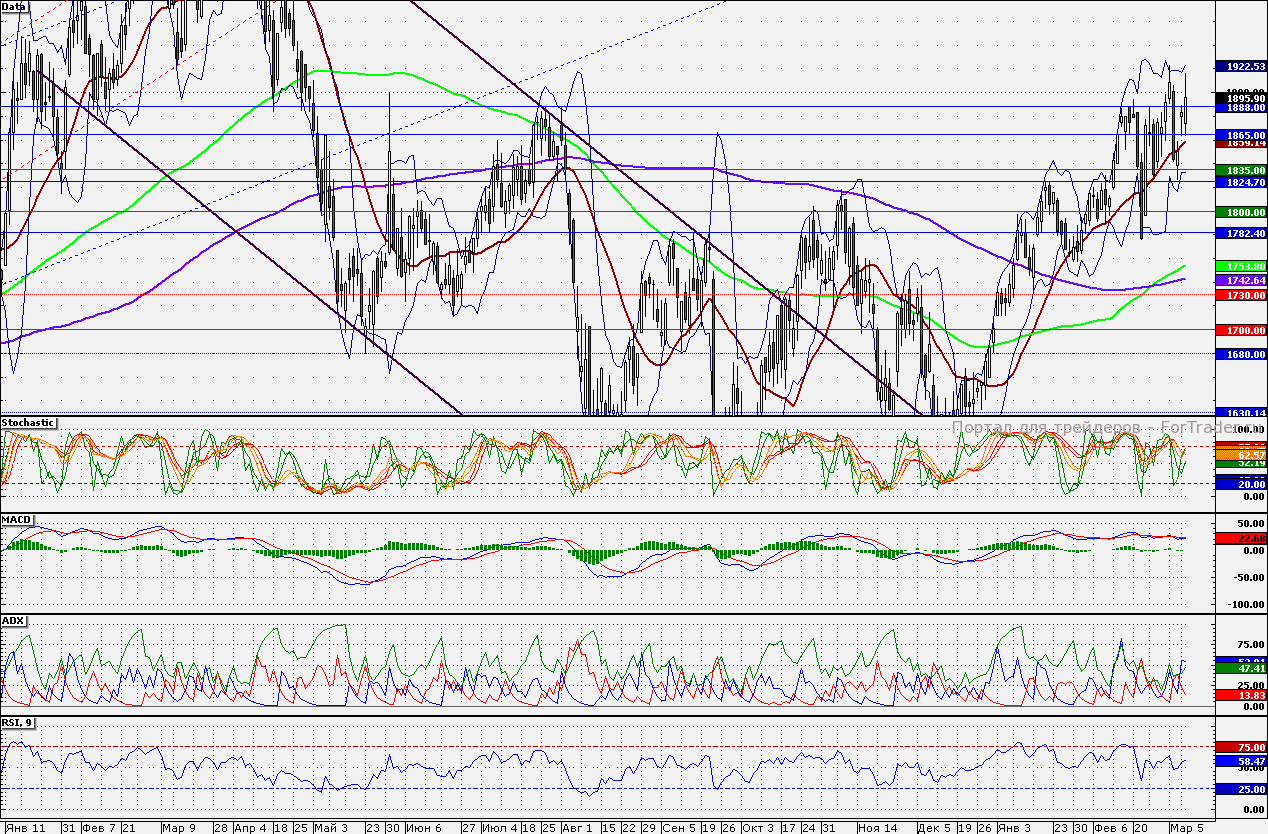
Task: Select the Stochastic indicator panel label
Action: (x=29, y=423)
